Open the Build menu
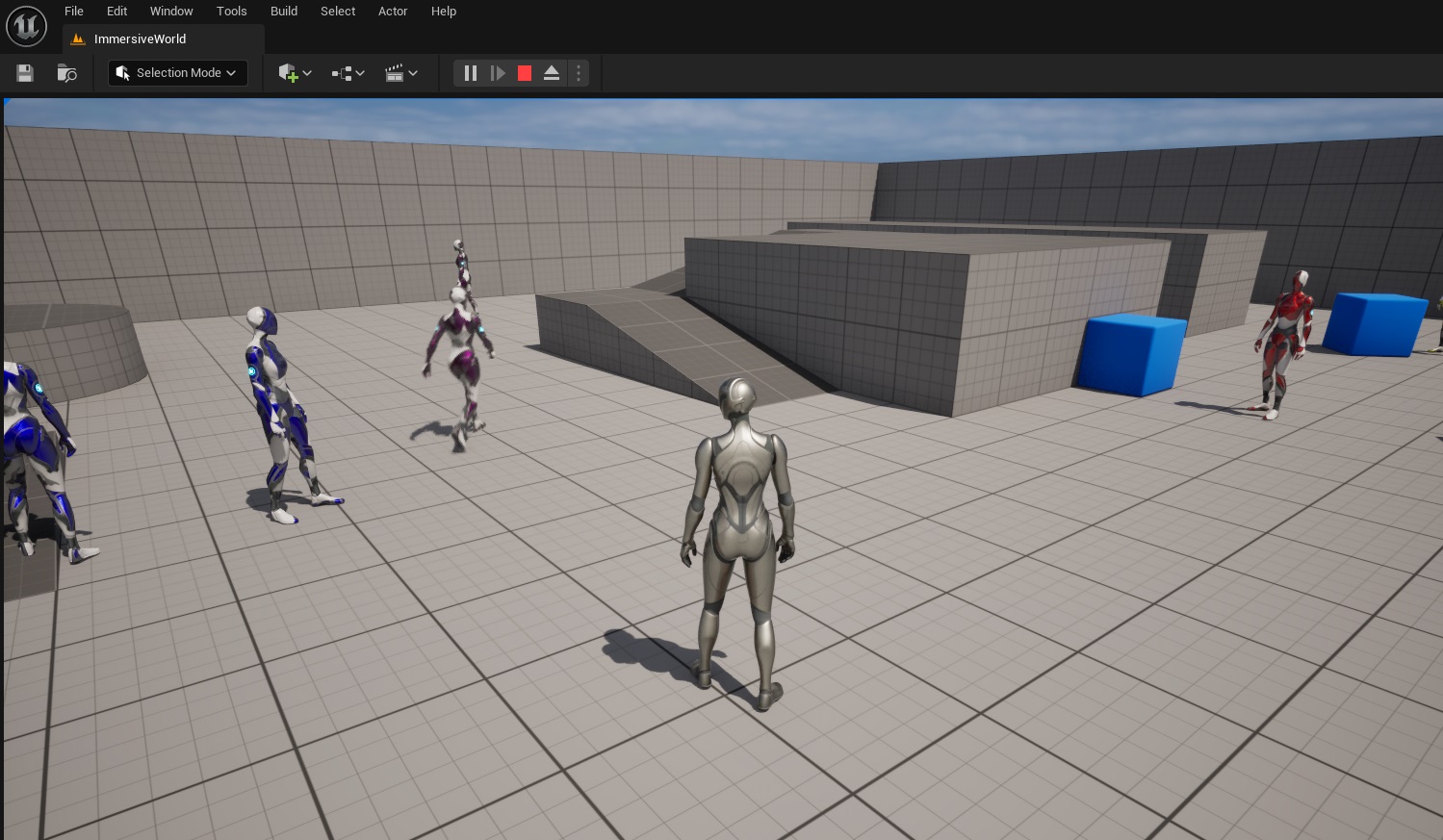Viewport: 1443px width, 840px height. click(x=283, y=11)
